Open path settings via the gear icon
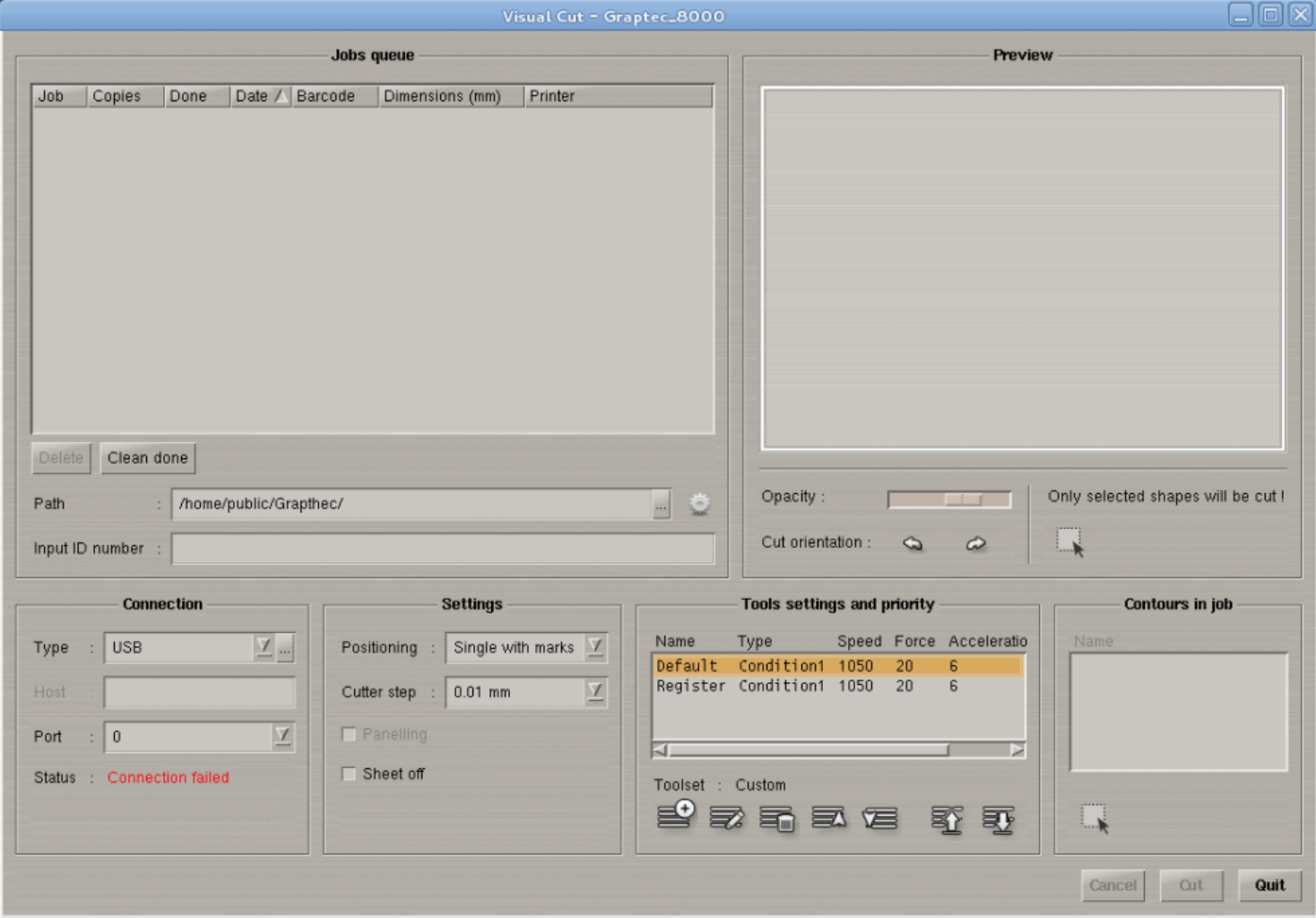Screen dimensions: 1316x918 pyautogui.click(x=699, y=504)
